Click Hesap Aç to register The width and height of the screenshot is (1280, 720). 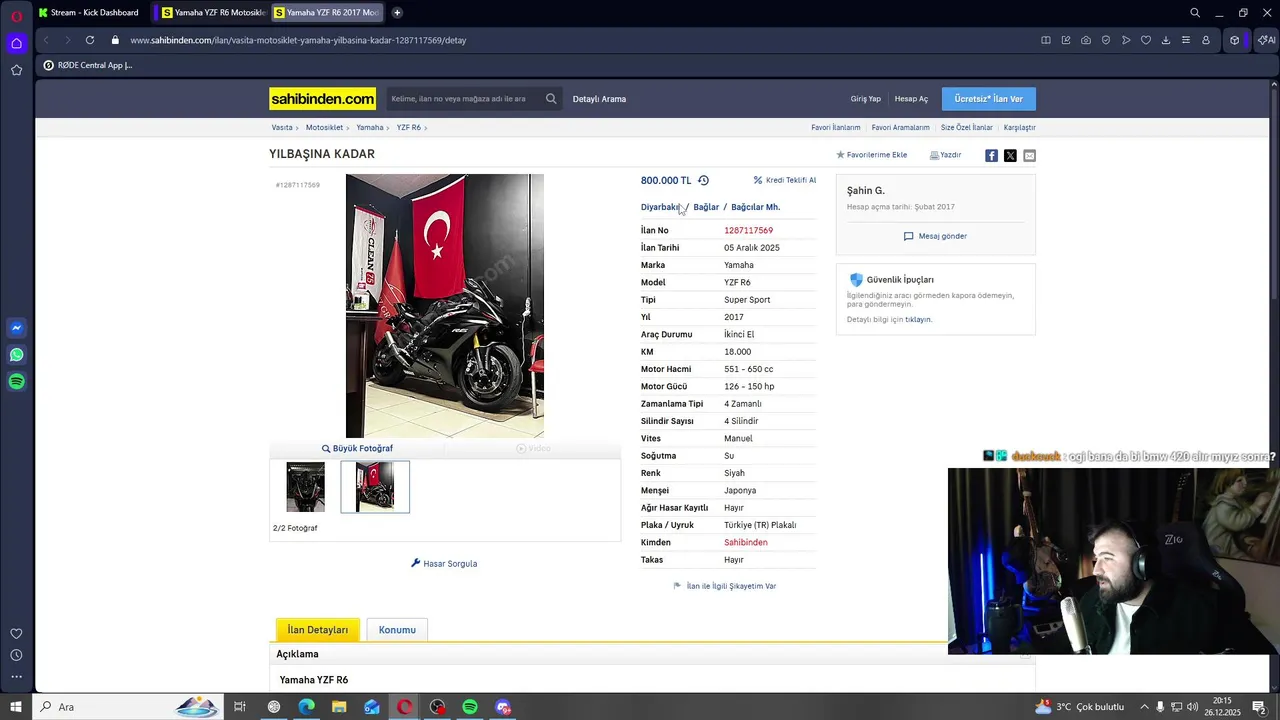911,99
